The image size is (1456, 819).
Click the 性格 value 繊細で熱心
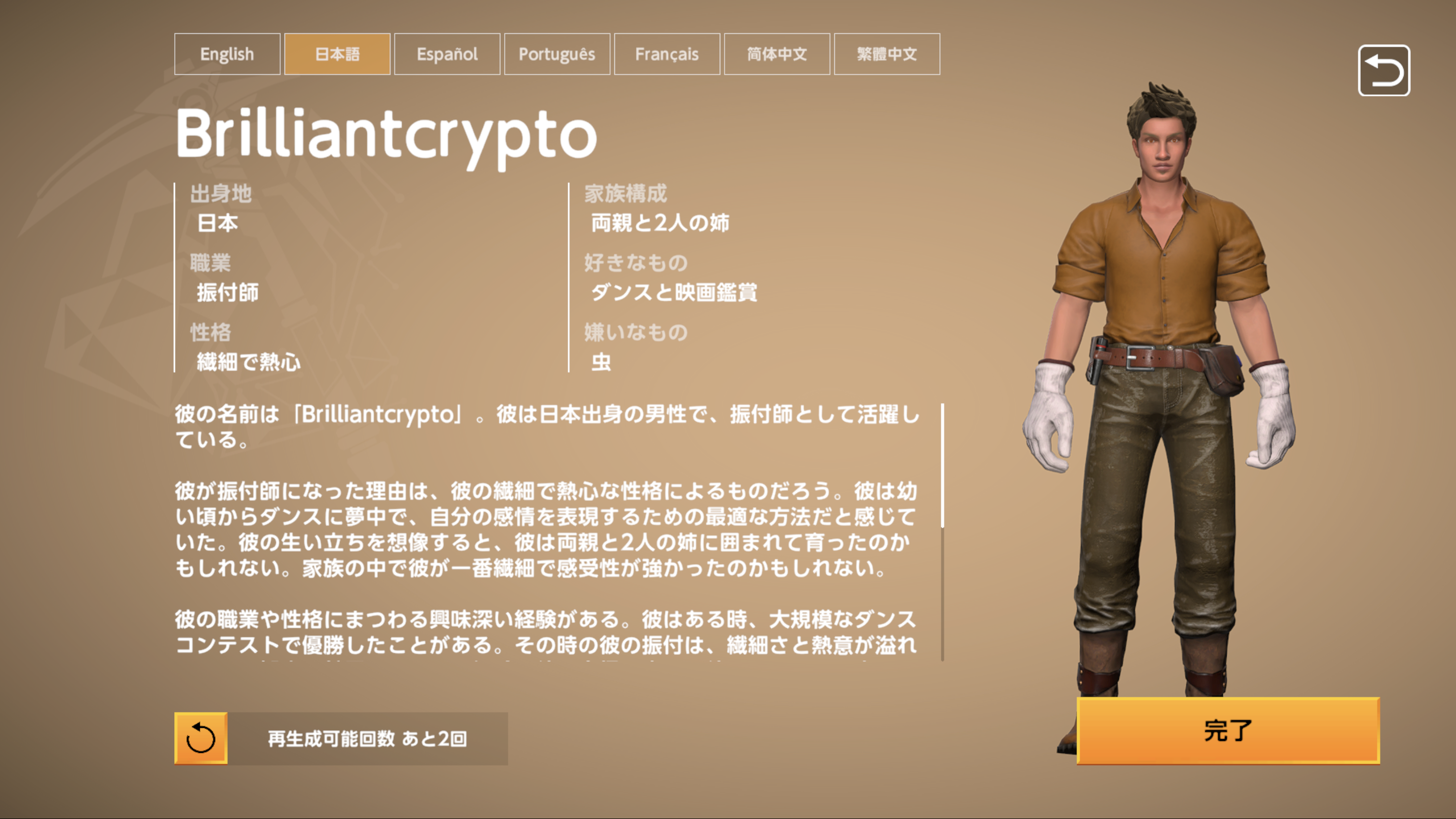(x=249, y=362)
